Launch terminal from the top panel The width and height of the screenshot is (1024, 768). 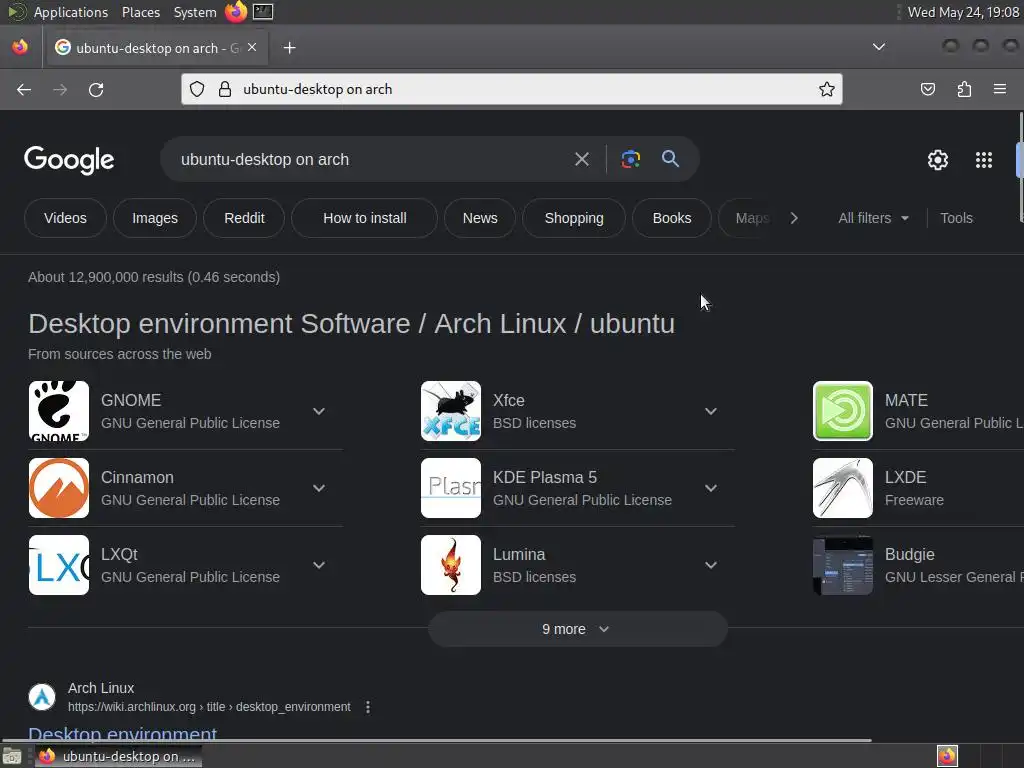pyautogui.click(x=263, y=12)
